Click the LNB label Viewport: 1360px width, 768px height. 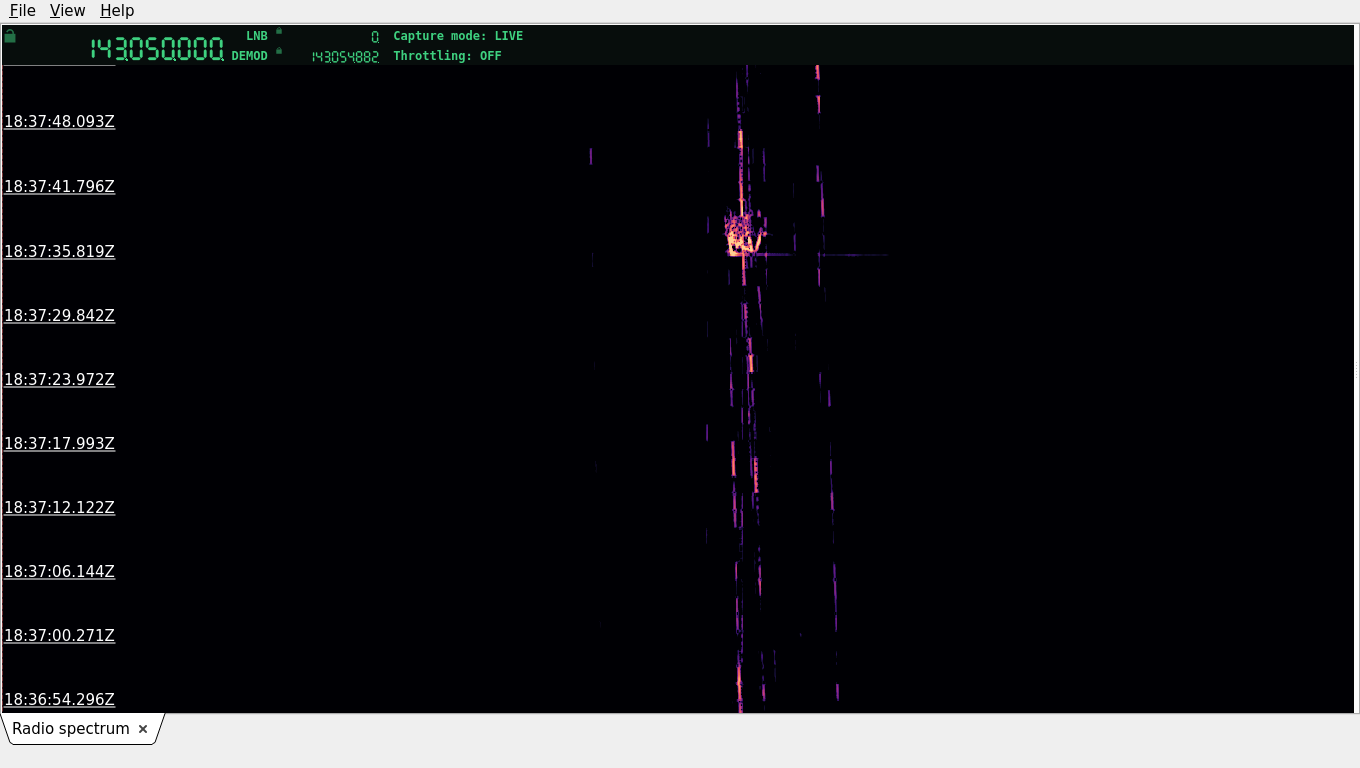[257, 36]
